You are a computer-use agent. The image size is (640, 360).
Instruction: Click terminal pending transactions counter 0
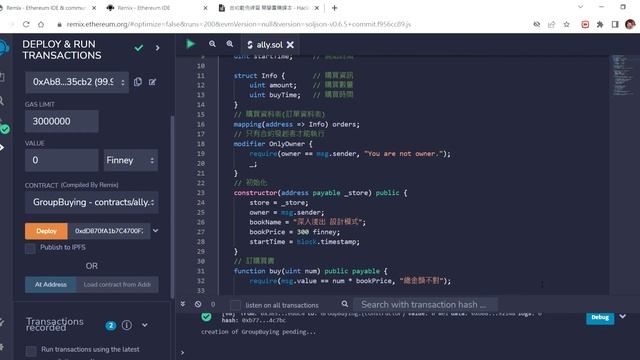point(213,304)
